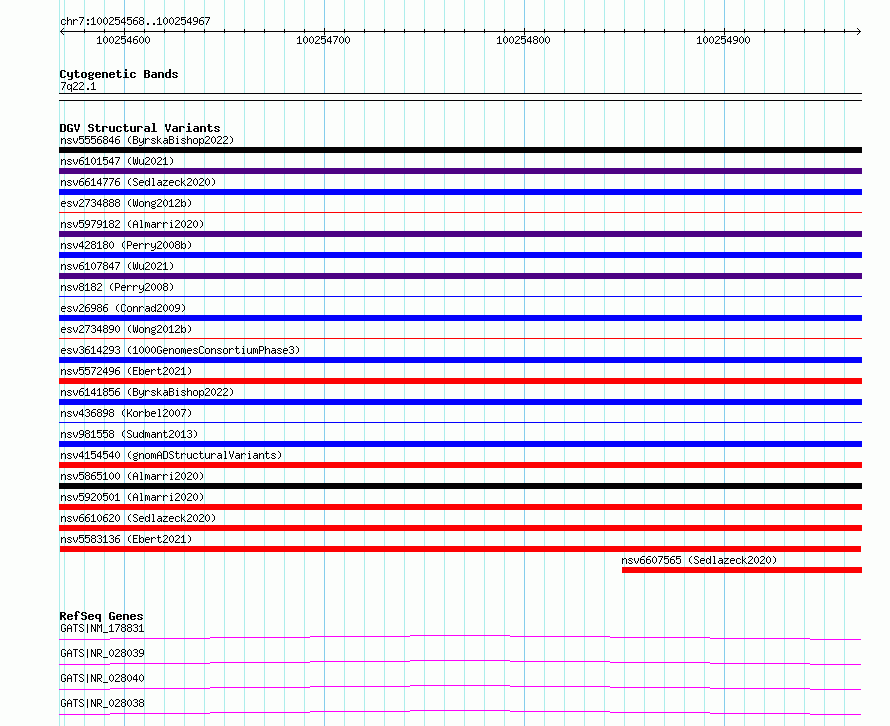Click the 7q22.1 band label
The height and width of the screenshot is (726, 890).
pos(78,86)
